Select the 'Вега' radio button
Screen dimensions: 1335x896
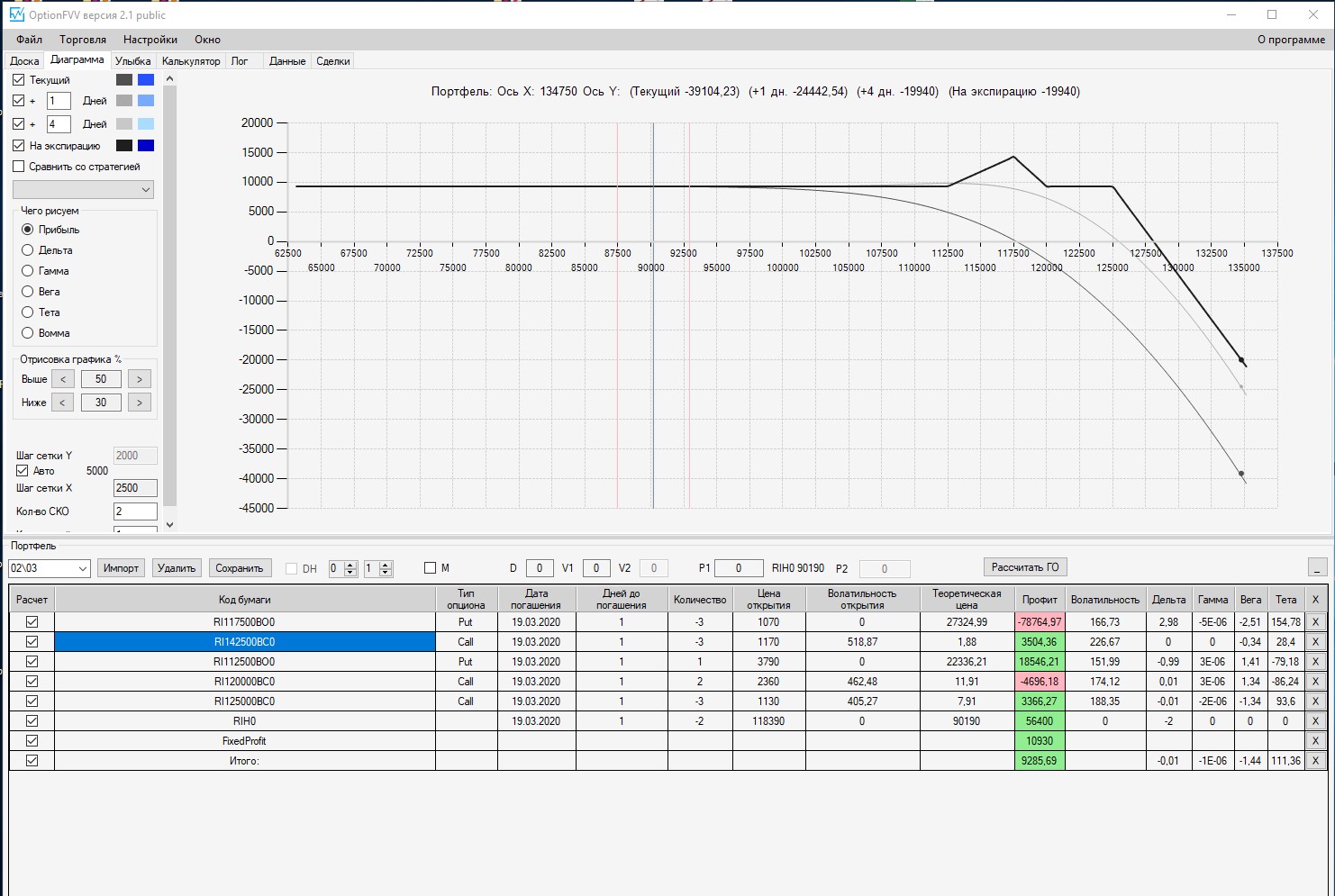click(28, 292)
